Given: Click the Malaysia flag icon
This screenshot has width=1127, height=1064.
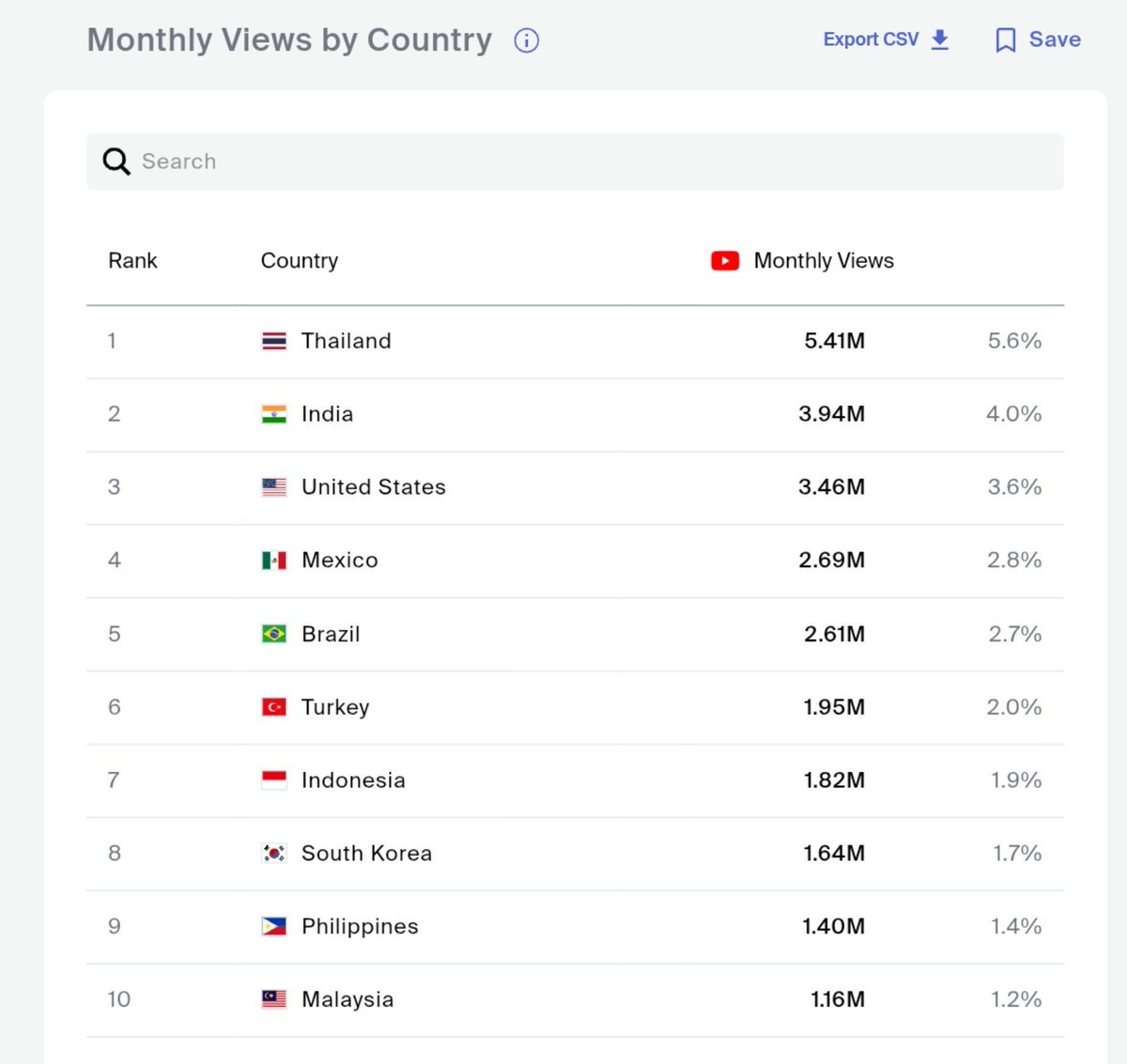Looking at the screenshot, I should pyautogui.click(x=274, y=999).
